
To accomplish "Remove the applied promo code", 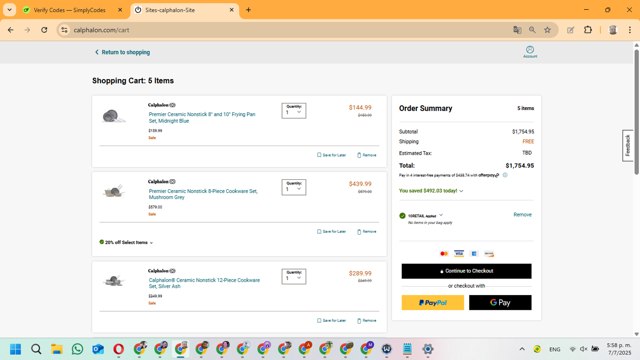I will click(x=522, y=214).
